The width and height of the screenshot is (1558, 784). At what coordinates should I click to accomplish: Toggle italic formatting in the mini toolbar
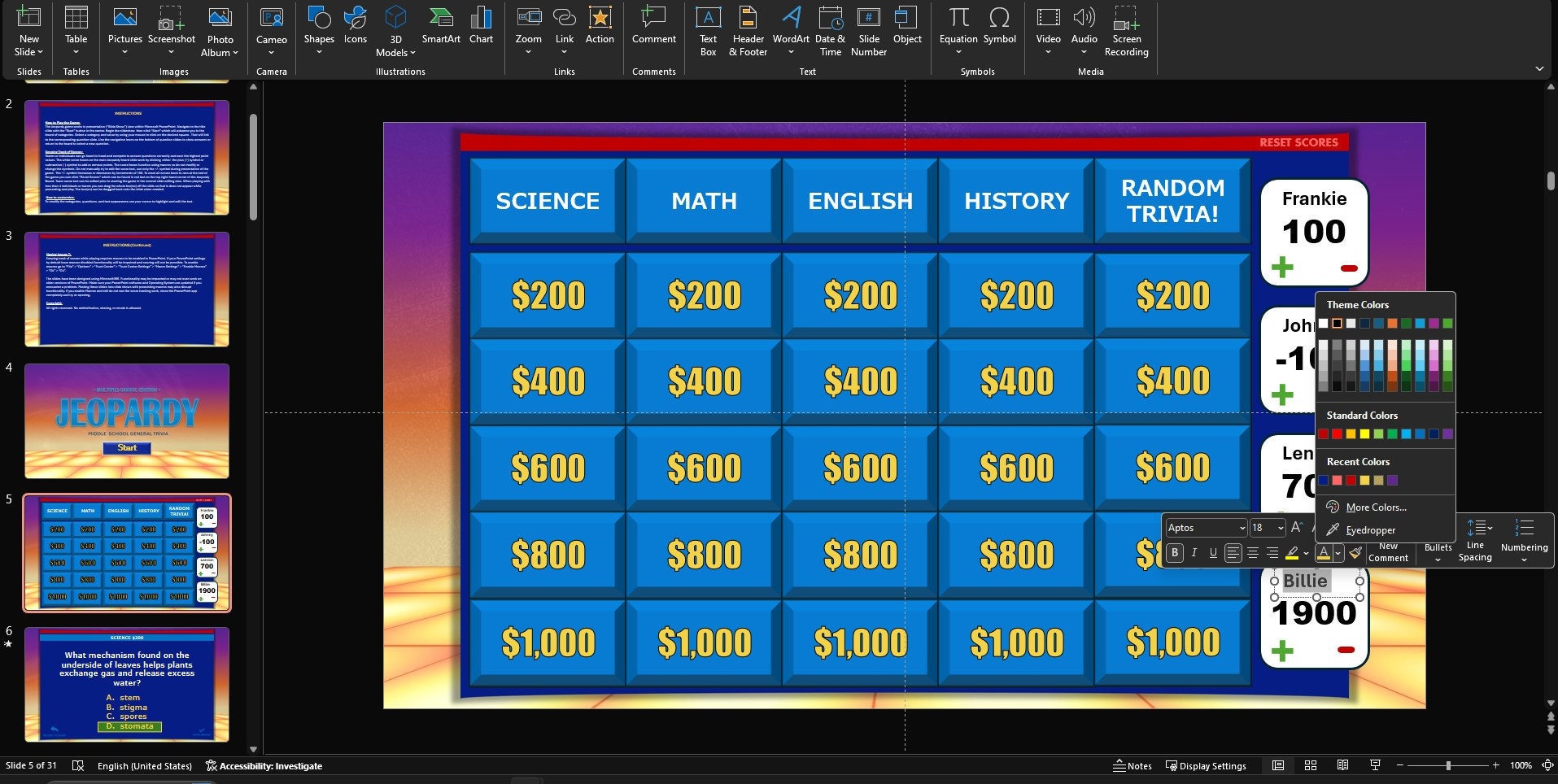1194,553
